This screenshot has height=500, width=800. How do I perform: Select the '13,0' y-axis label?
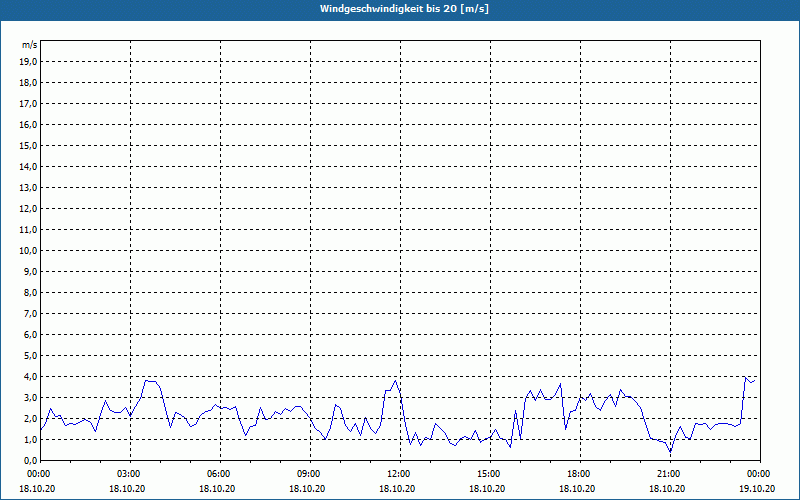point(29,188)
